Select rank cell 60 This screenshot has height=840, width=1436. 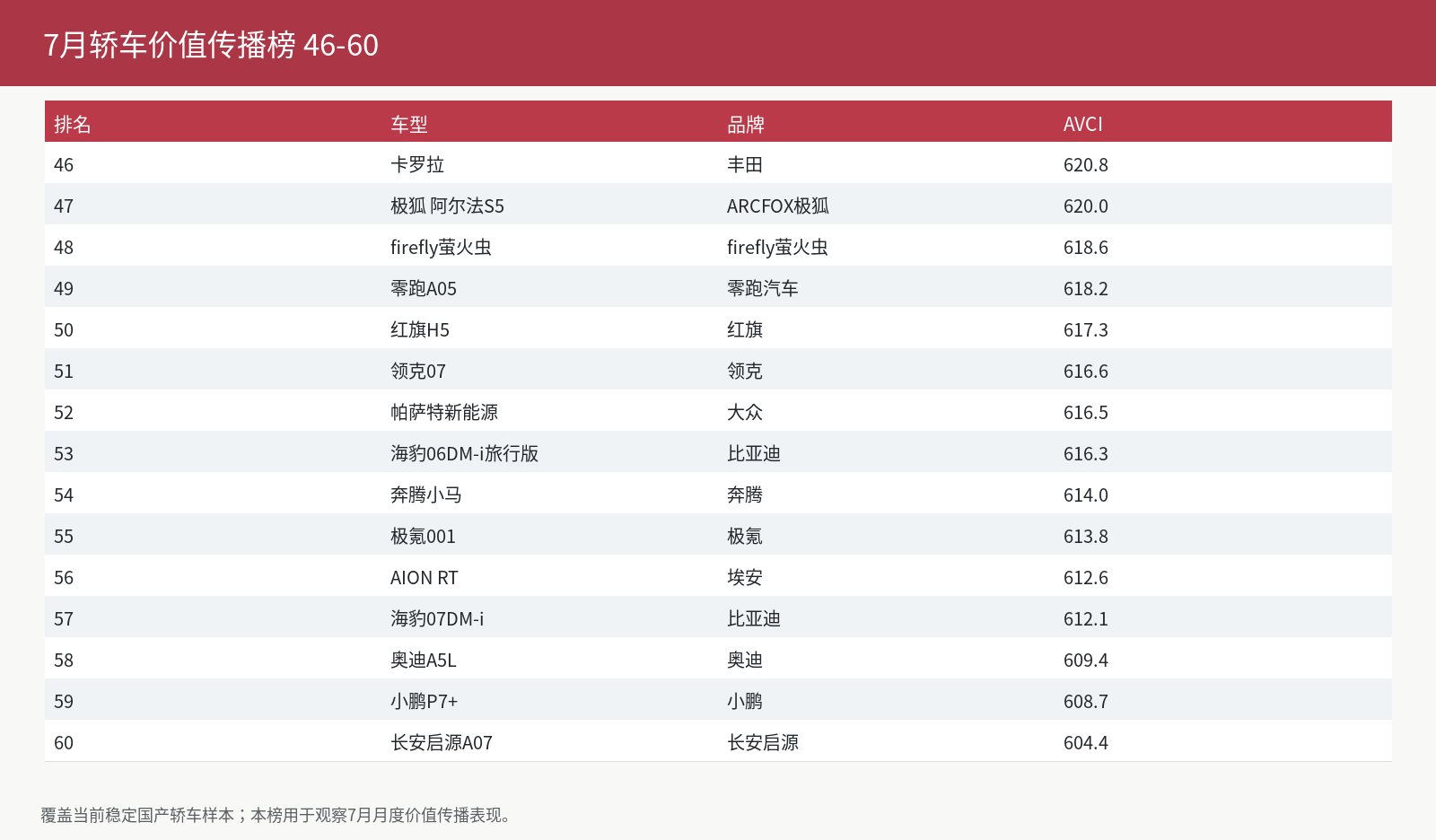(x=64, y=743)
